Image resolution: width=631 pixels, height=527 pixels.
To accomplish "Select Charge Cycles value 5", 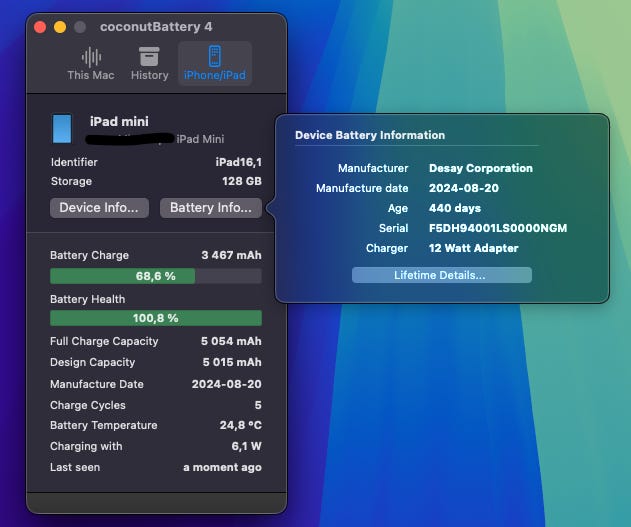I will pyautogui.click(x=258, y=405).
